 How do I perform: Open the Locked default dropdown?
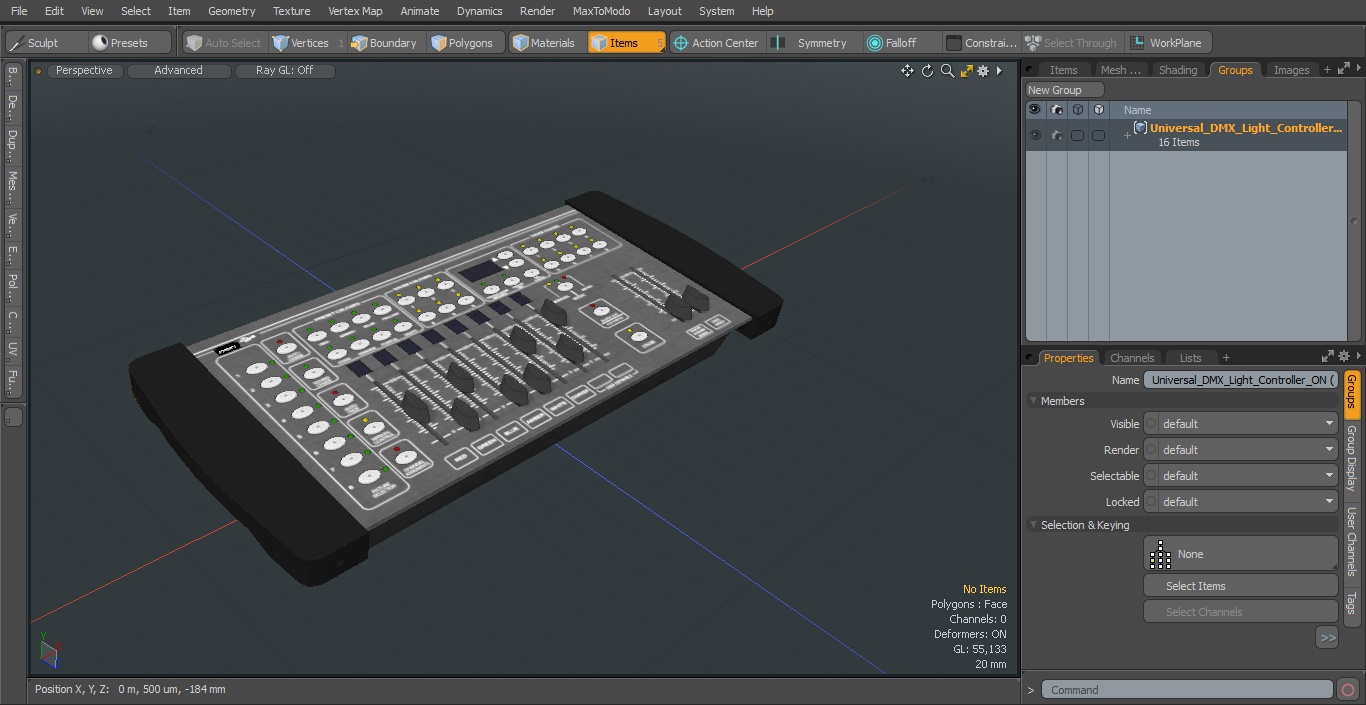[1248, 502]
